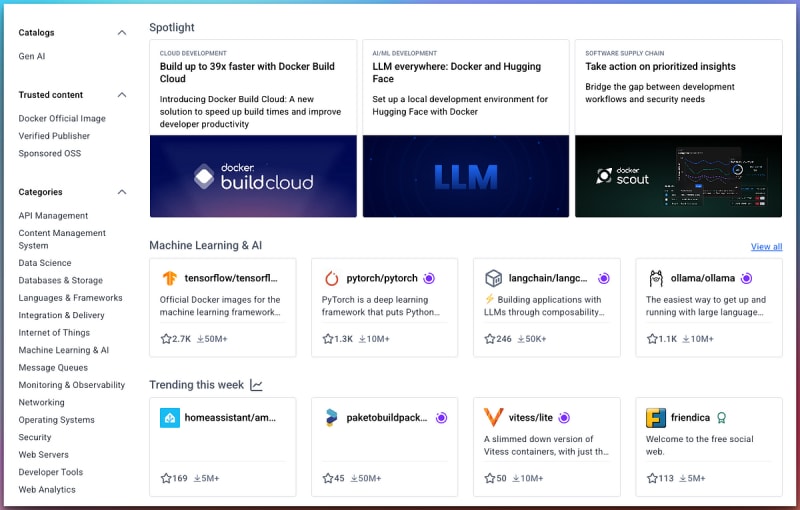Click the View all link
The width and height of the screenshot is (800, 510).
pos(766,246)
